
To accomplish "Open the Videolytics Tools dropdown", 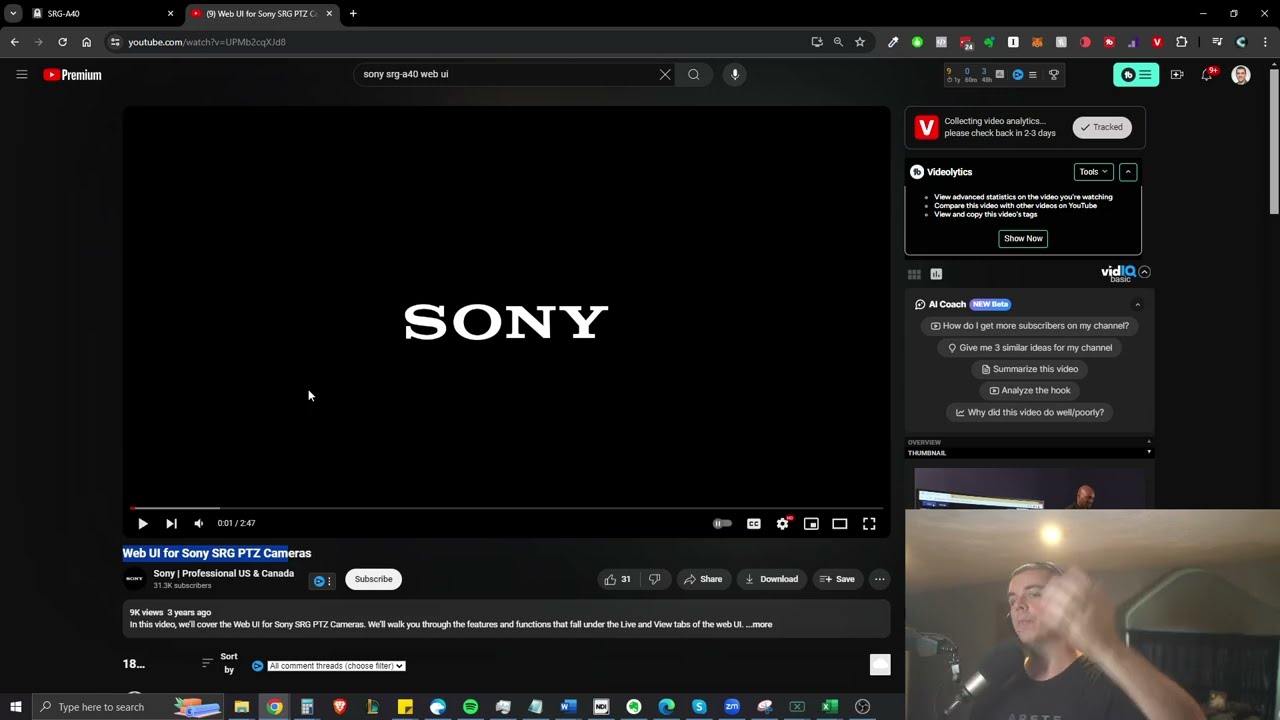I will (1093, 172).
